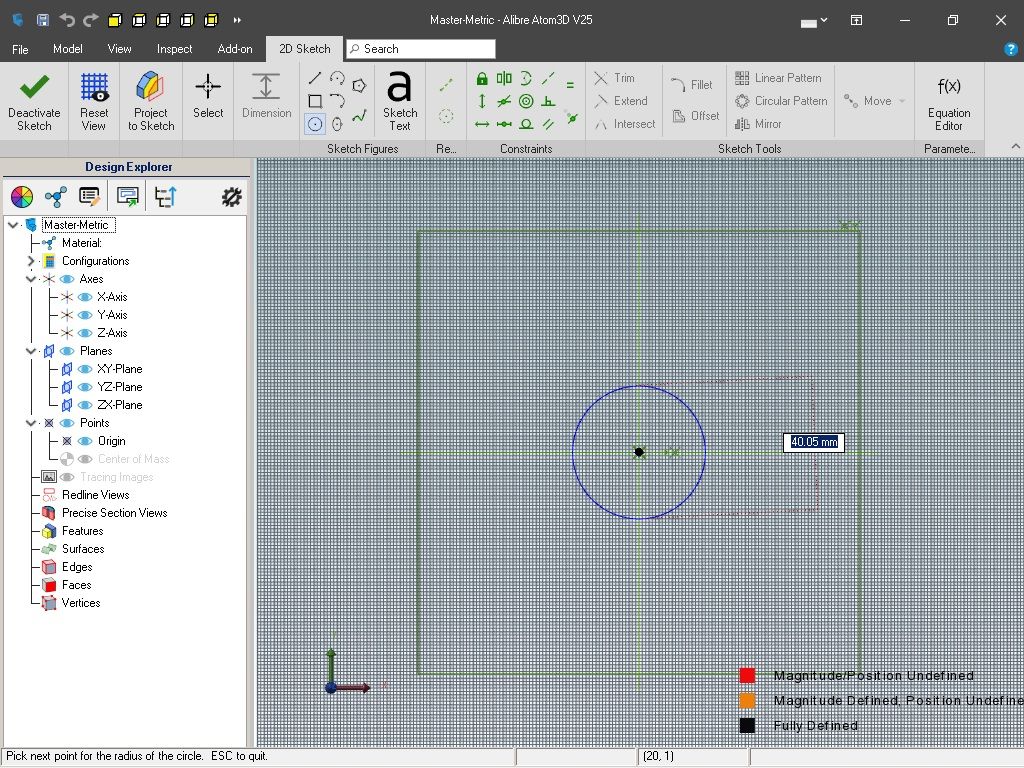Click the Help question mark icon
Image resolution: width=1024 pixels, height=768 pixels.
tap(1010, 49)
